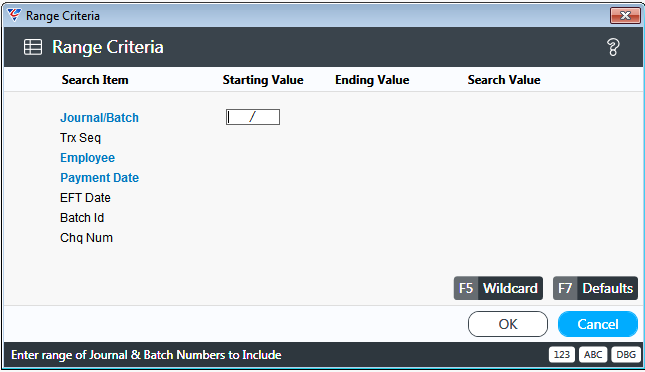Click the app logo in title bar

tap(14, 15)
